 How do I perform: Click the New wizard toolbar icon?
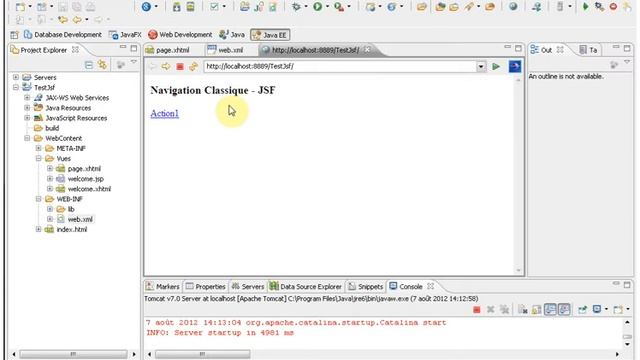point(20,7)
